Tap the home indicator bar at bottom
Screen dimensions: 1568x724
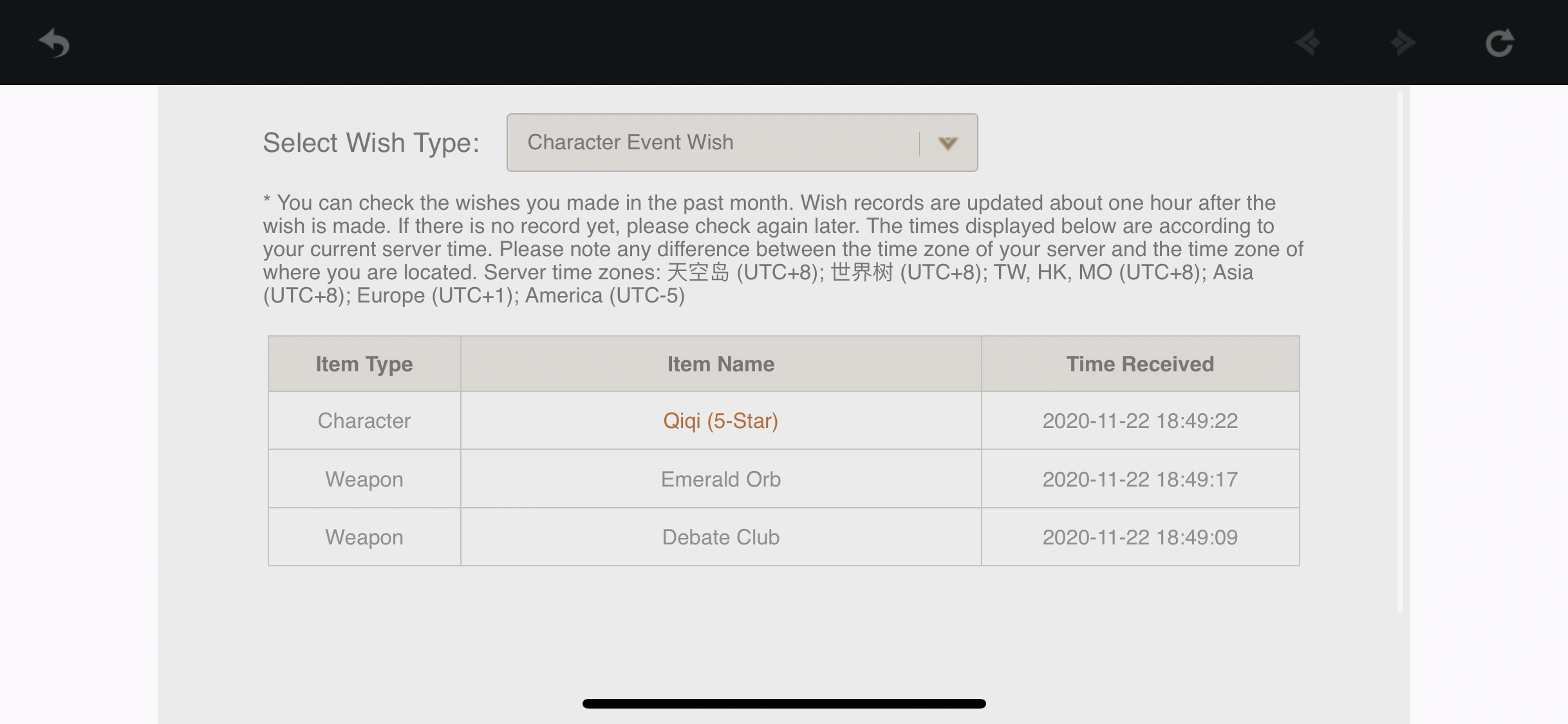tap(783, 703)
